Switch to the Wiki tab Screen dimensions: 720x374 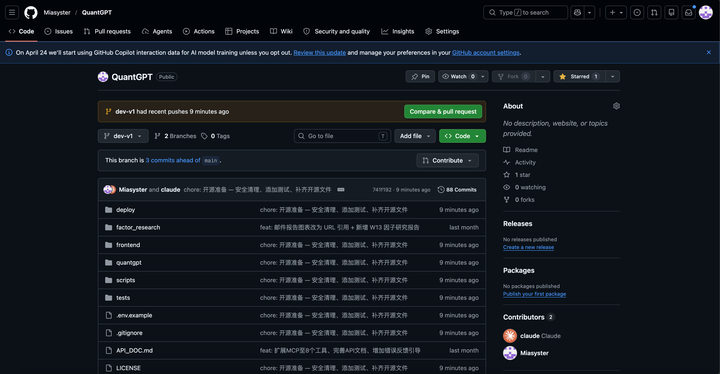tap(281, 31)
